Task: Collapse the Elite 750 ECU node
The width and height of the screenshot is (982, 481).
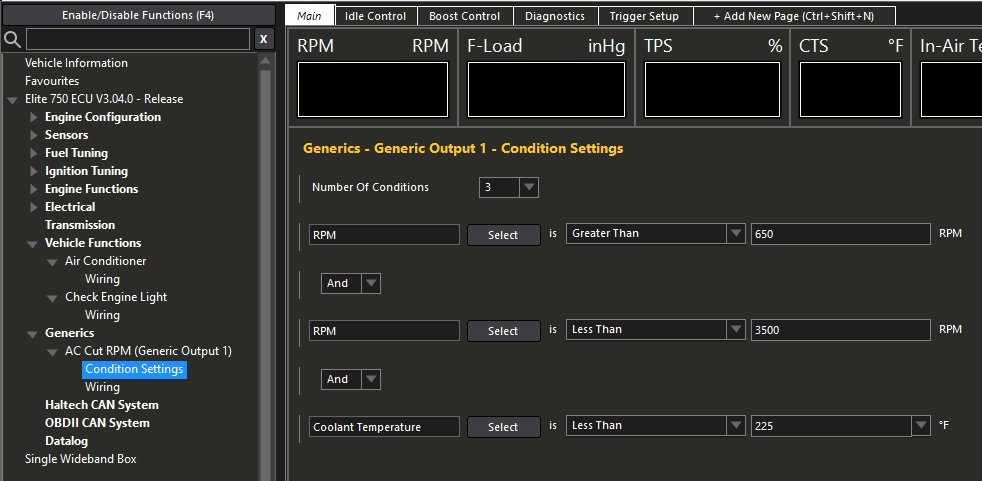Action: tap(12, 100)
